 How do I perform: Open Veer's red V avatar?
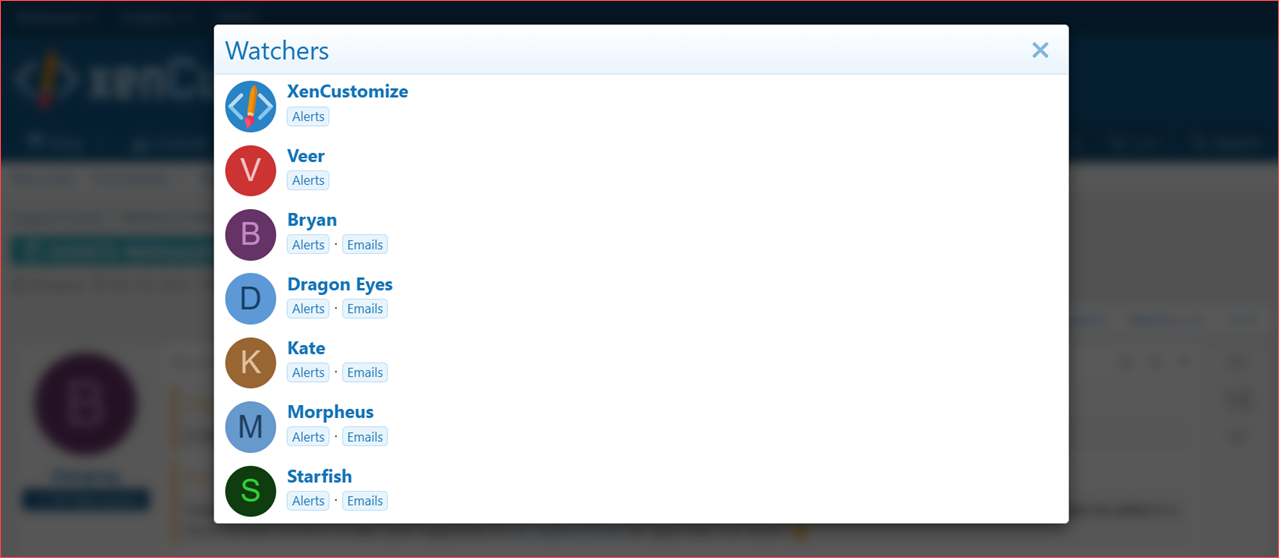point(251,171)
